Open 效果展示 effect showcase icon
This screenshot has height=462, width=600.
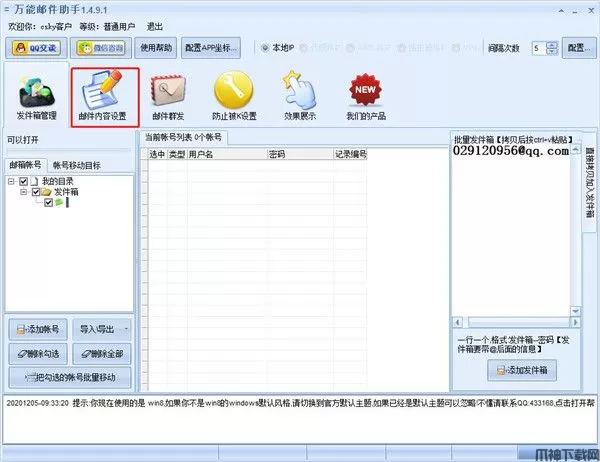coord(300,96)
